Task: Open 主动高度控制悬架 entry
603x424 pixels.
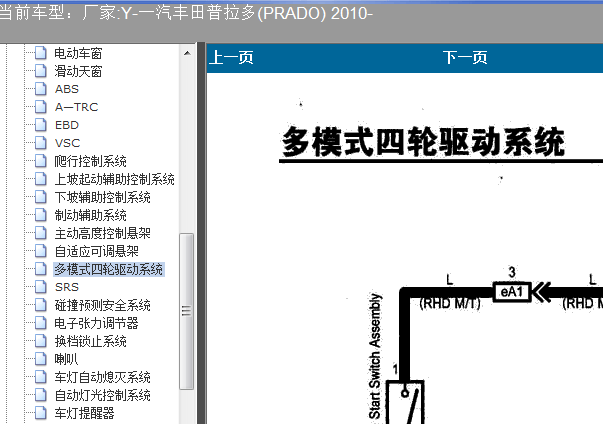Action: [102, 233]
